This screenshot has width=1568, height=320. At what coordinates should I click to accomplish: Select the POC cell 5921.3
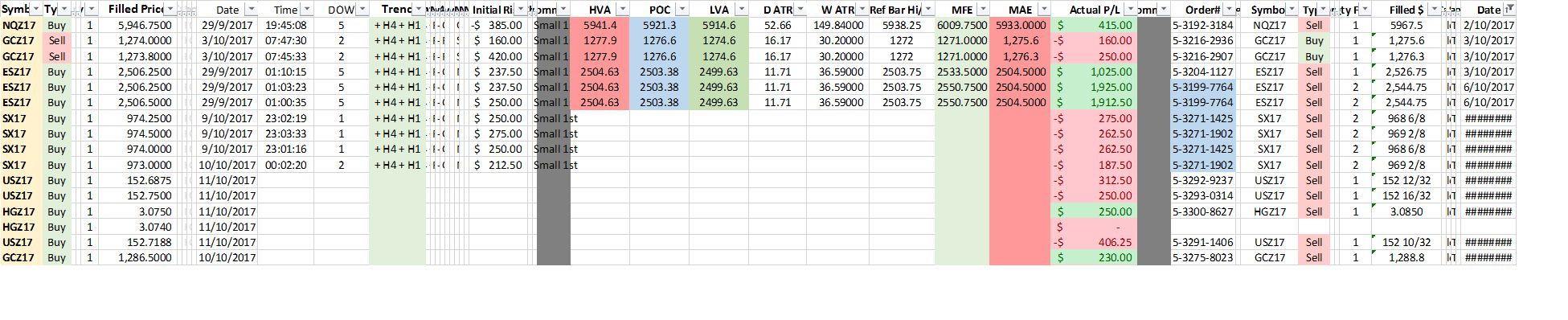[659, 25]
